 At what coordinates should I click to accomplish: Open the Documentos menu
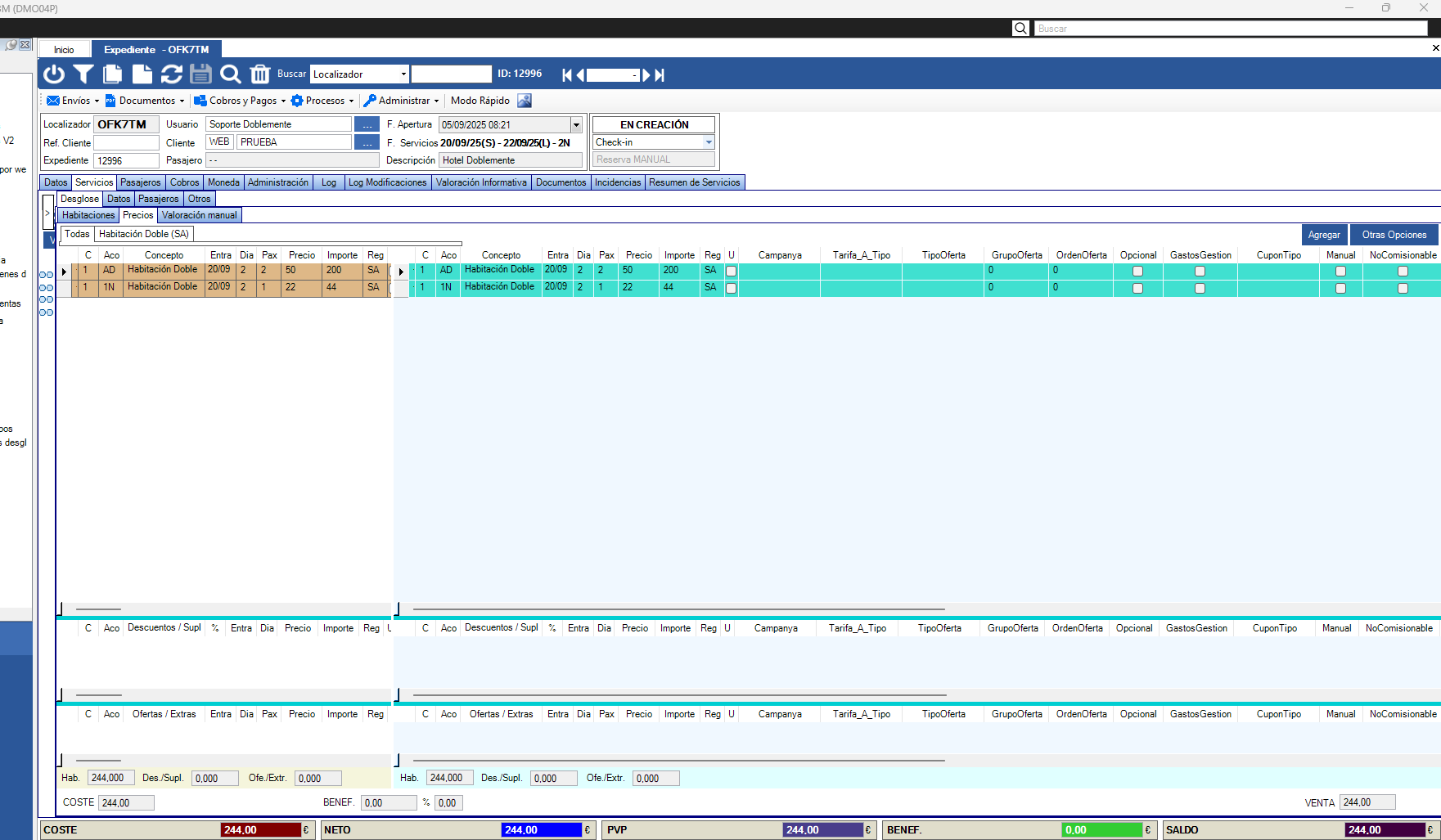(x=145, y=101)
